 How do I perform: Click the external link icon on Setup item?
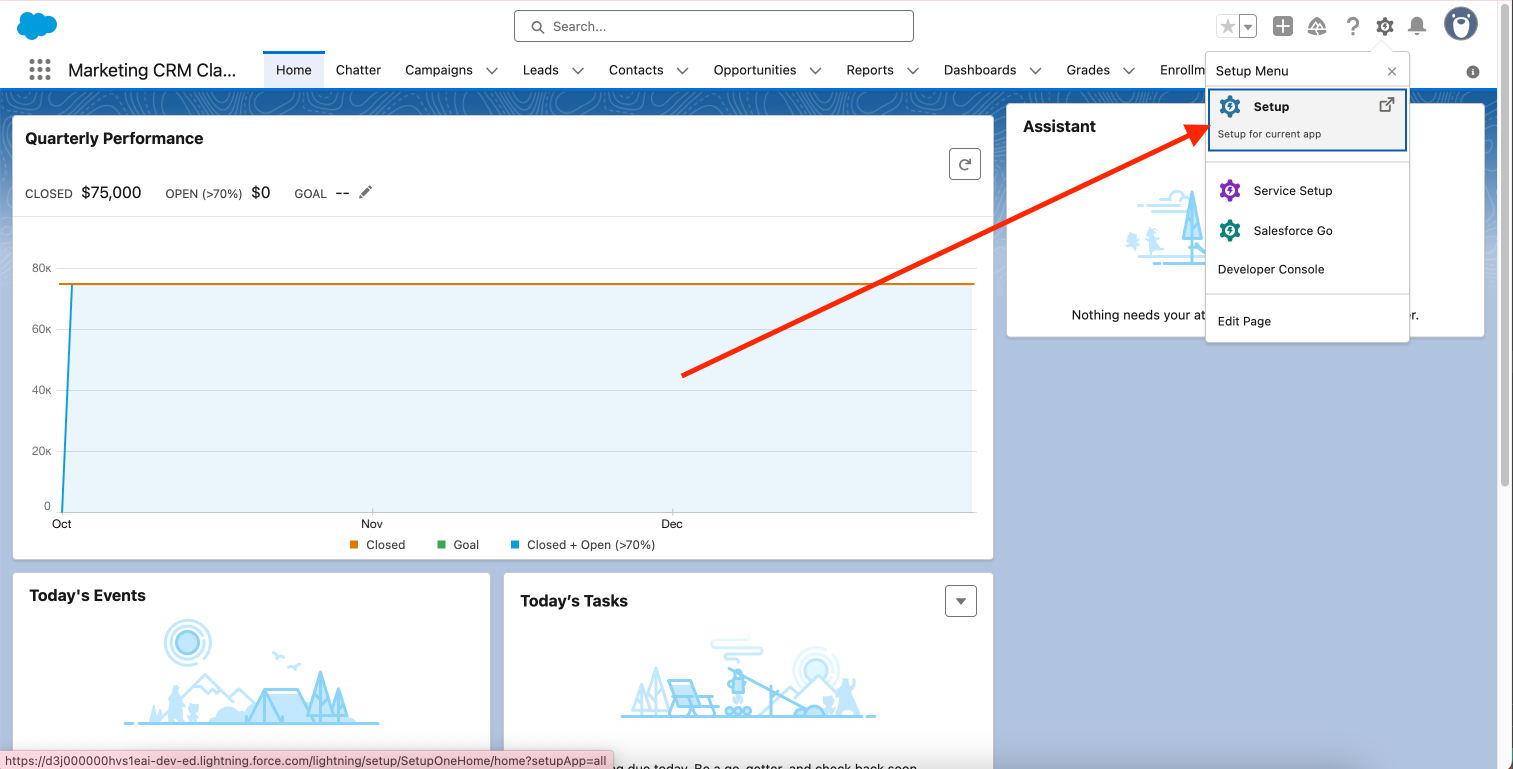click(x=1387, y=105)
